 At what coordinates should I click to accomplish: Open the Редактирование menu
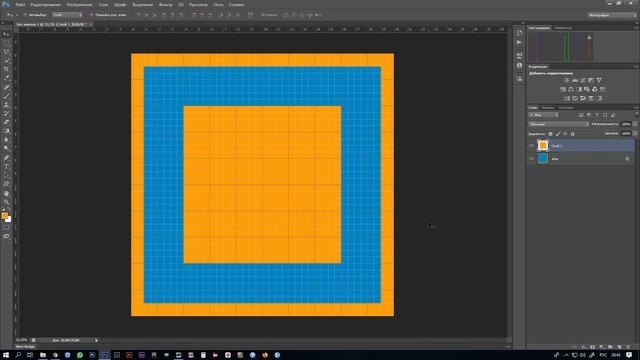pos(46,5)
